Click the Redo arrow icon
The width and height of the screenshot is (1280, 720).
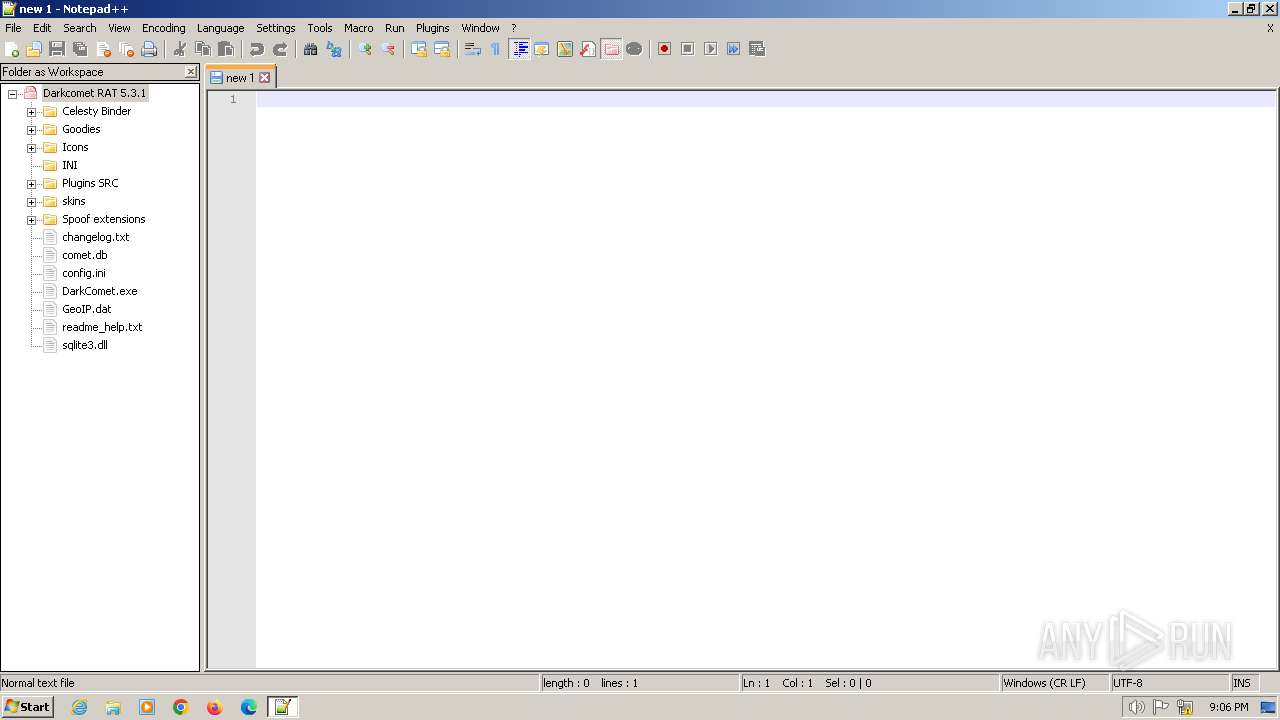280,49
